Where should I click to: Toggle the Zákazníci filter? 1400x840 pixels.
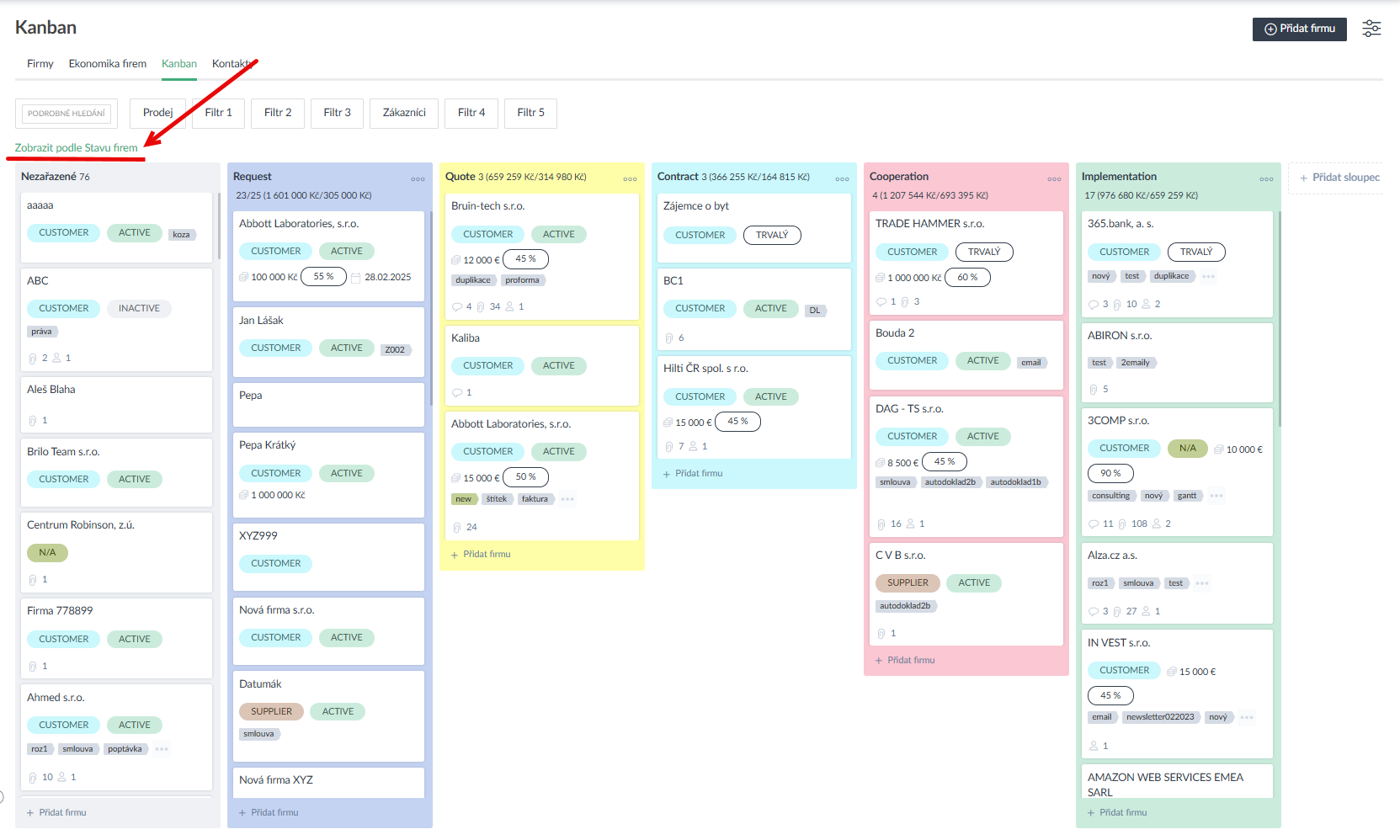click(404, 113)
